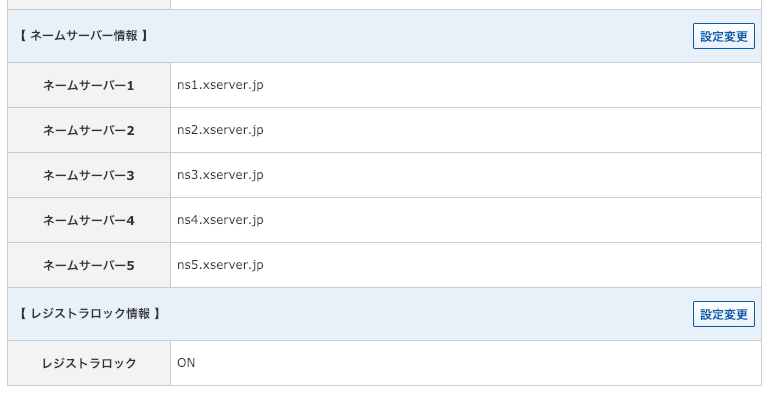
Task: Click the ON registrar lock status
Action: [186, 363]
